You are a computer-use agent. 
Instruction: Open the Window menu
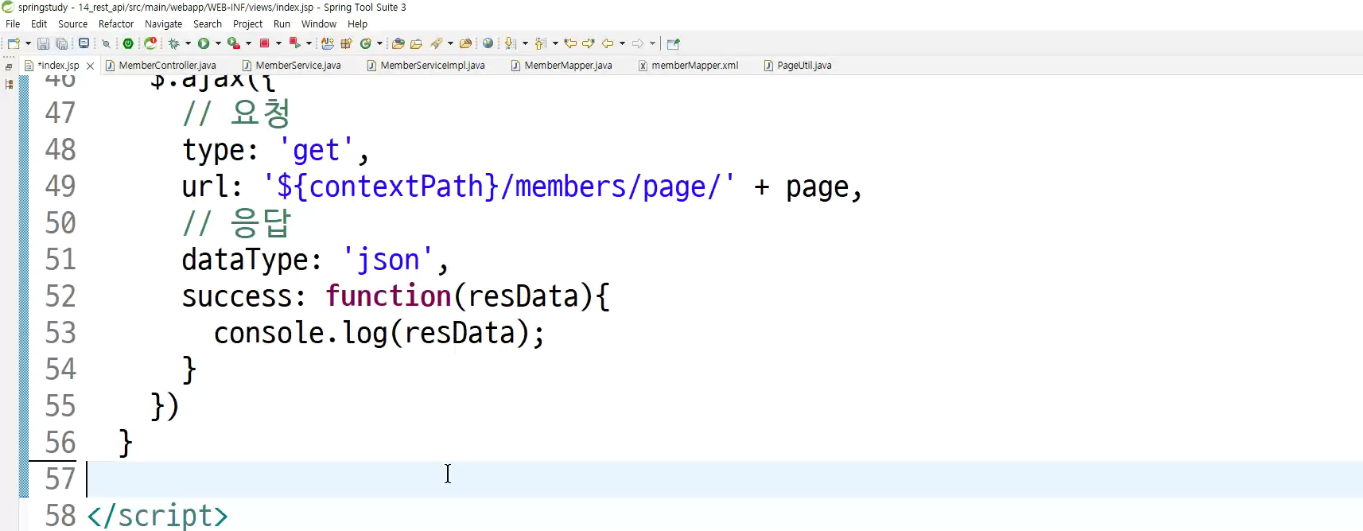coord(319,24)
